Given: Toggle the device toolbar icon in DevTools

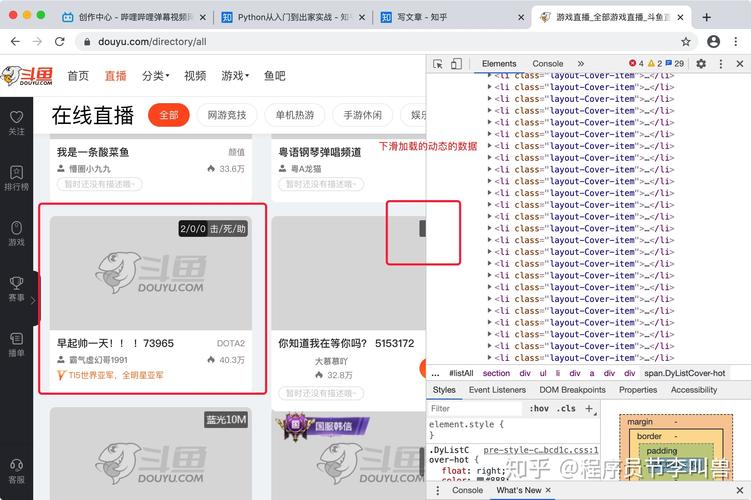Looking at the screenshot, I should pos(456,64).
